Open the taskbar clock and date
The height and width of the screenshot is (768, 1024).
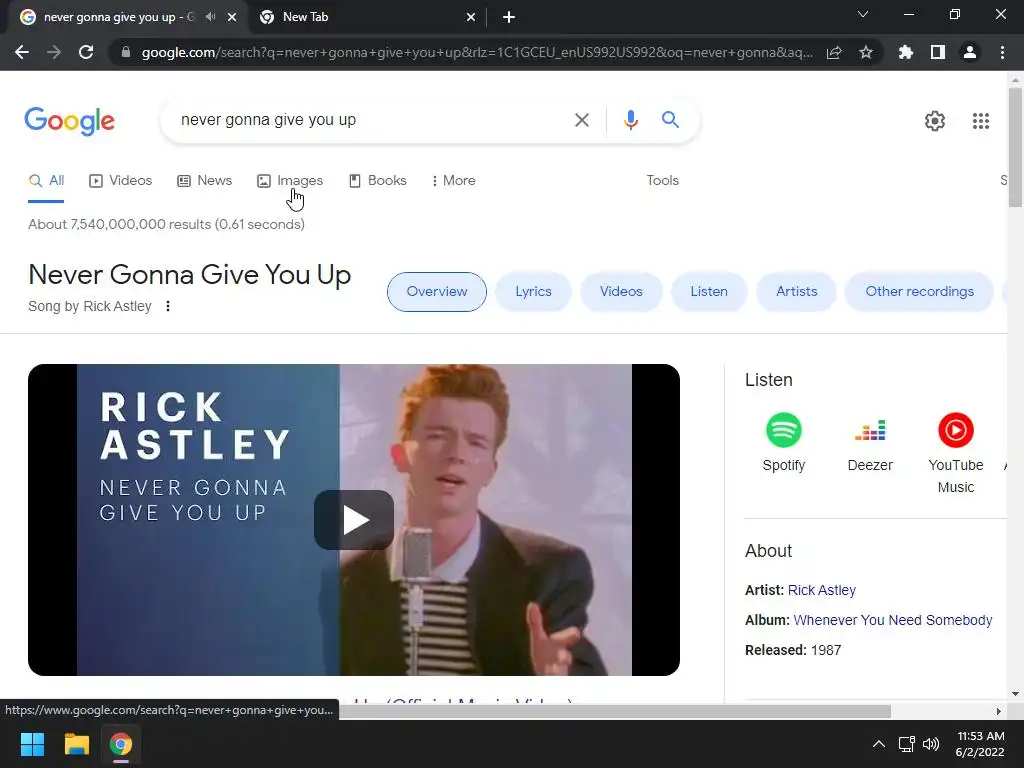point(980,744)
